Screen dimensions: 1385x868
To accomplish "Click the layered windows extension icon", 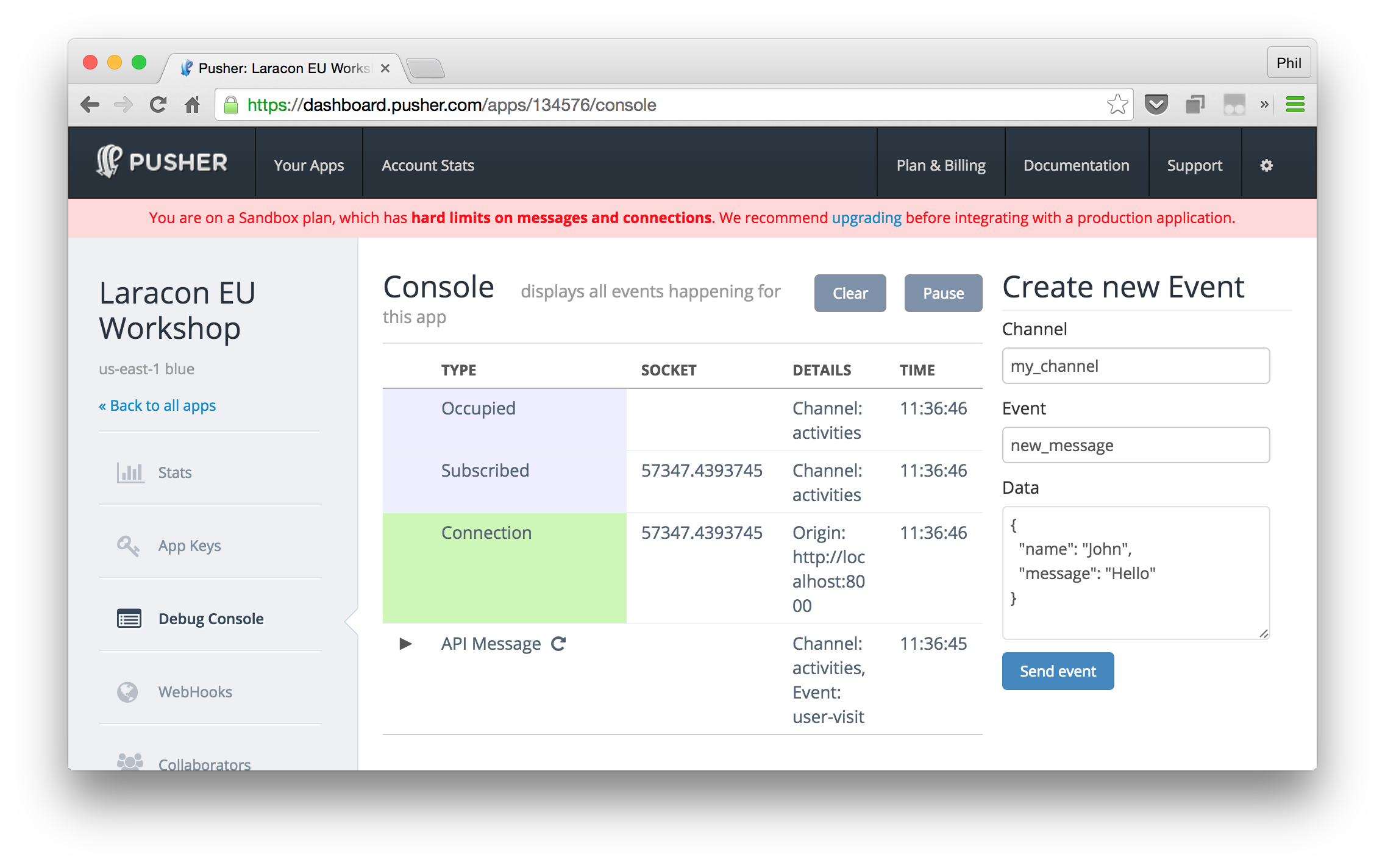I will click(x=1195, y=105).
